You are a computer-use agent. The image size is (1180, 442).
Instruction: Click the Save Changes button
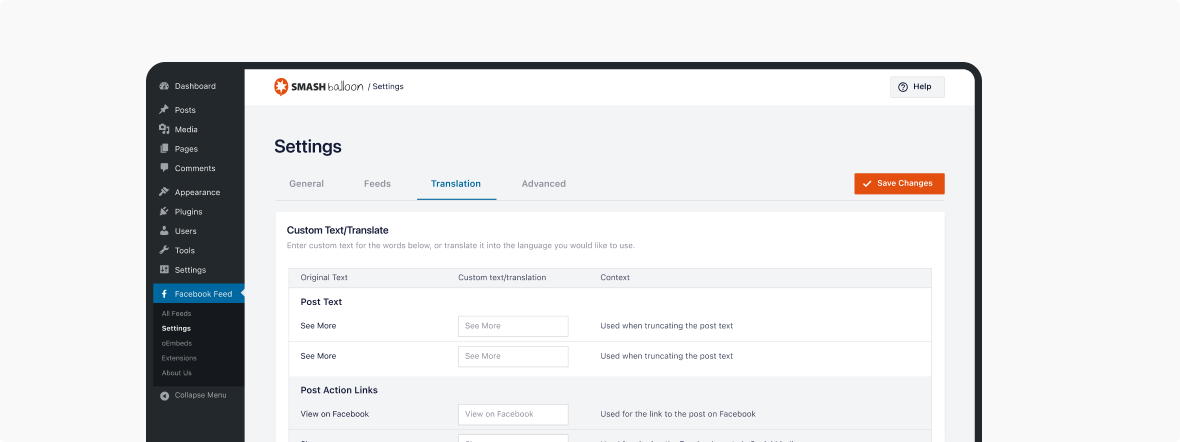(899, 184)
